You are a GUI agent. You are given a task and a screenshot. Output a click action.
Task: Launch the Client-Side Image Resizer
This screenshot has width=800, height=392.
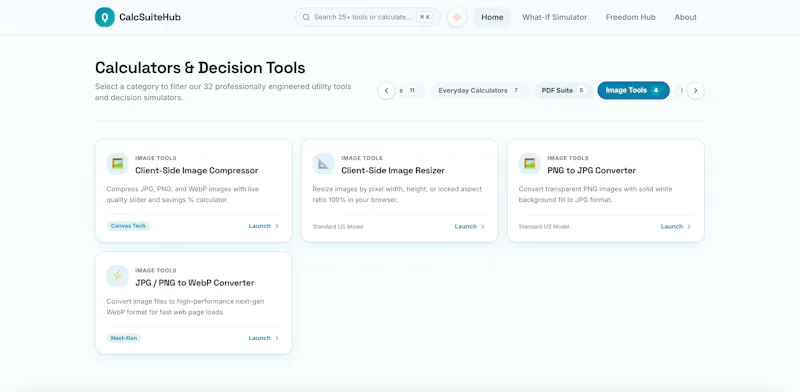tap(469, 226)
